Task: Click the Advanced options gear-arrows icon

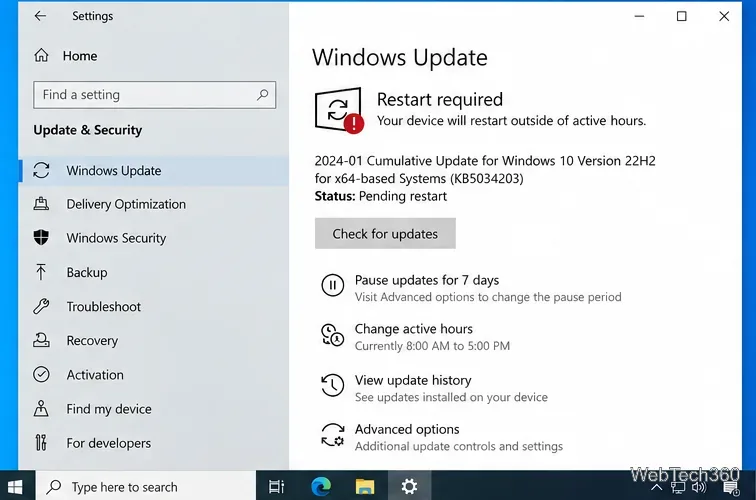Action: coord(333,435)
